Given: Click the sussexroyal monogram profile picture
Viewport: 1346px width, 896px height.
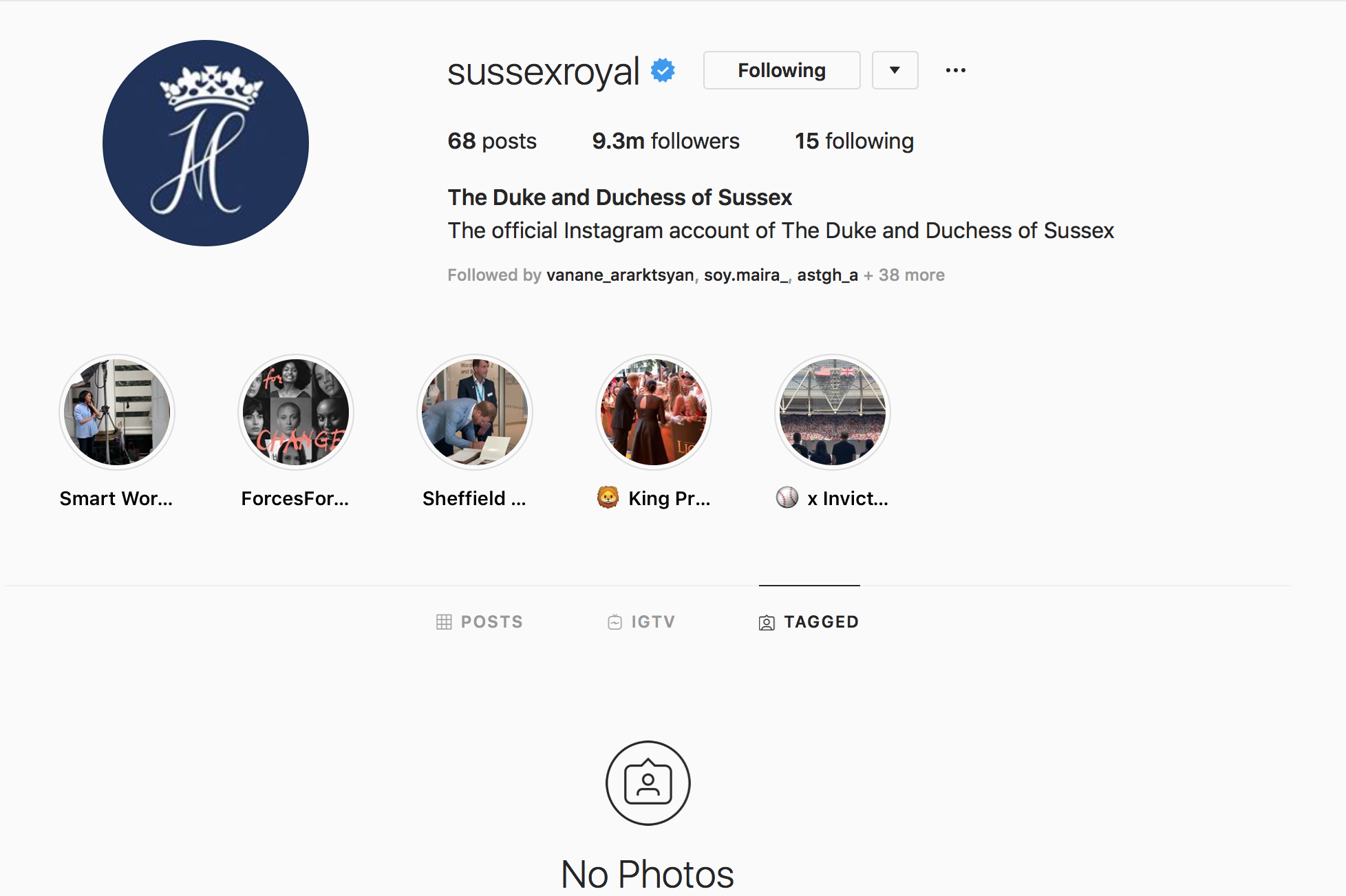Looking at the screenshot, I should click(206, 143).
